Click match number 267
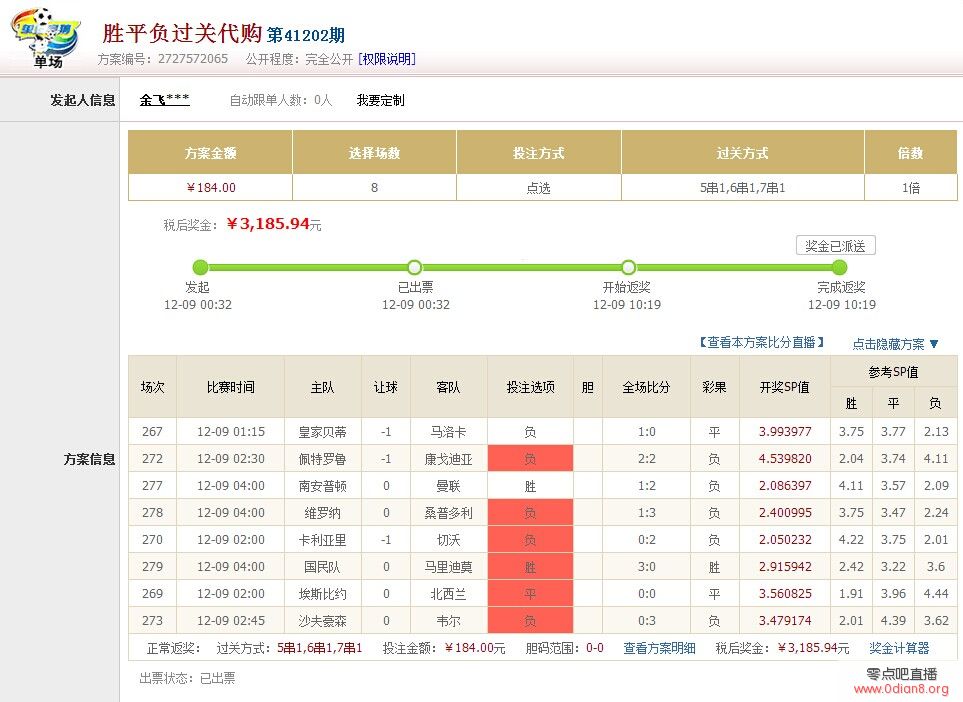 (152, 432)
